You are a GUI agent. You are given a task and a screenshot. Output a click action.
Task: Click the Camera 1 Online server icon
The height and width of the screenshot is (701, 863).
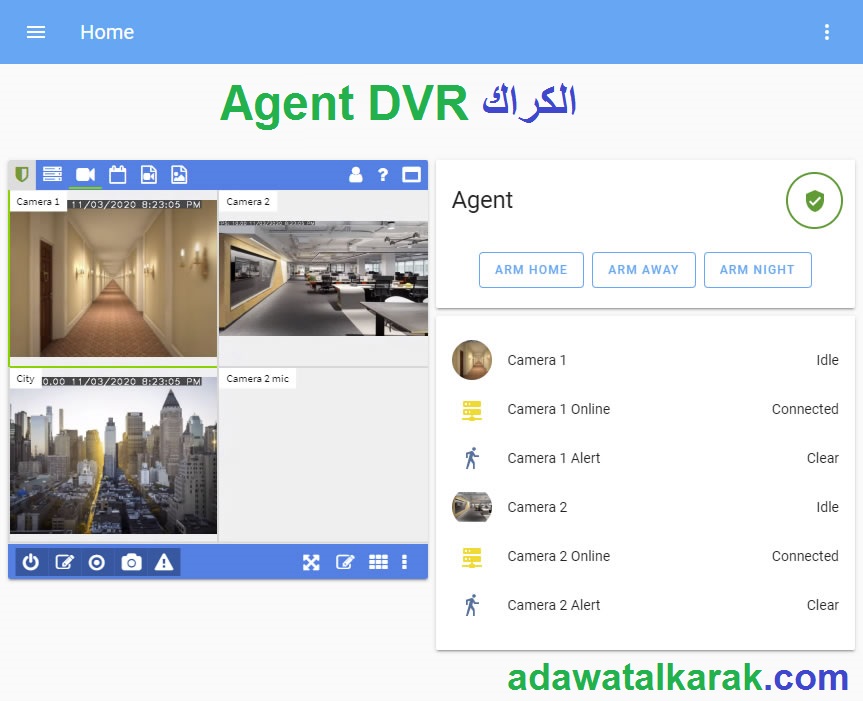click(472, 410)
